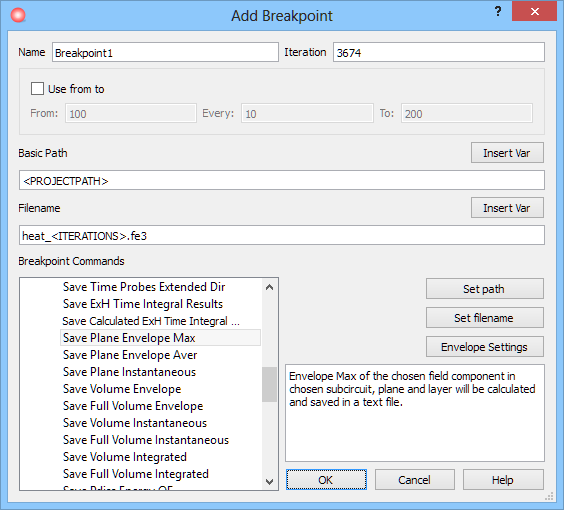
Task: Click the command list scrollbar thumb
Action: tap(269, 384)
